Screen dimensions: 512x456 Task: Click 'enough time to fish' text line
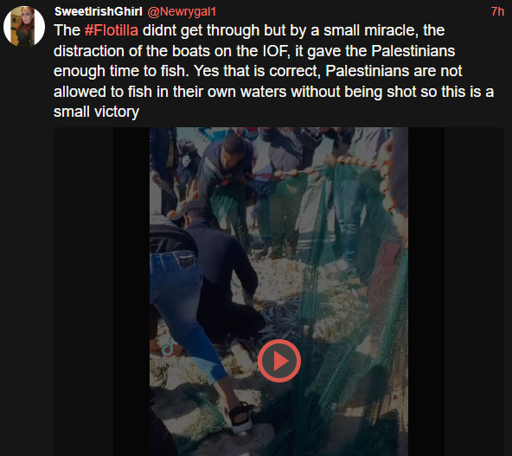tap(120, 71)
